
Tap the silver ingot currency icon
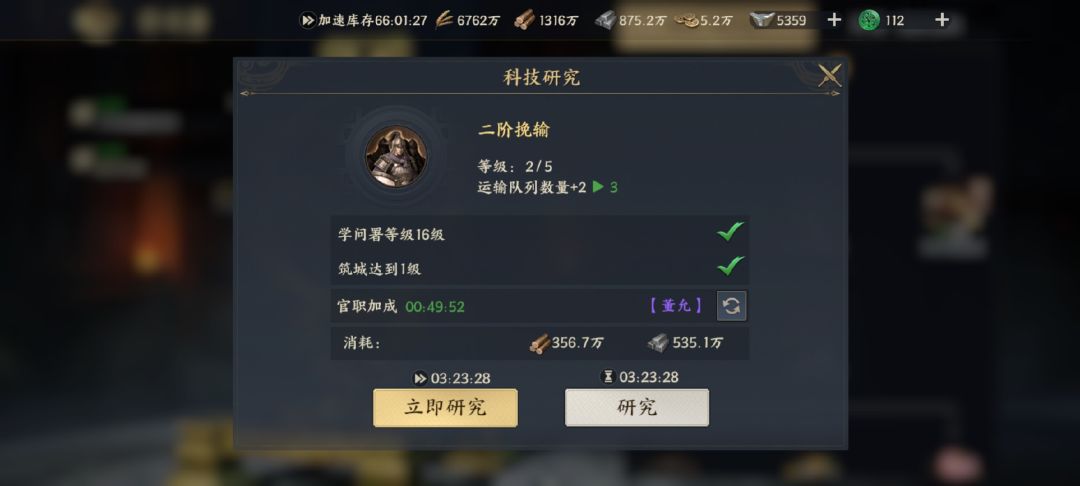point(762,21)
